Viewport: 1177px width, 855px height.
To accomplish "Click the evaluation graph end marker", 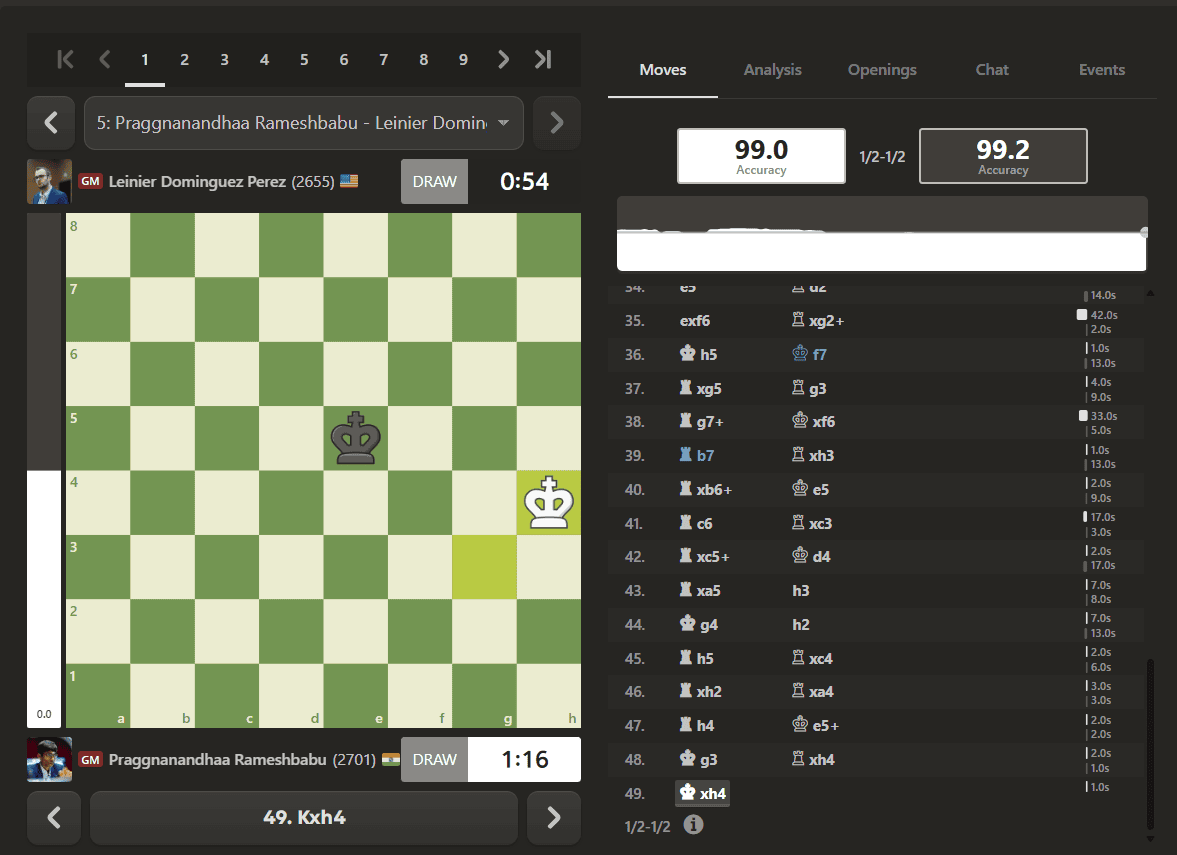I will pyautogui.click(x=1144, y=233).
